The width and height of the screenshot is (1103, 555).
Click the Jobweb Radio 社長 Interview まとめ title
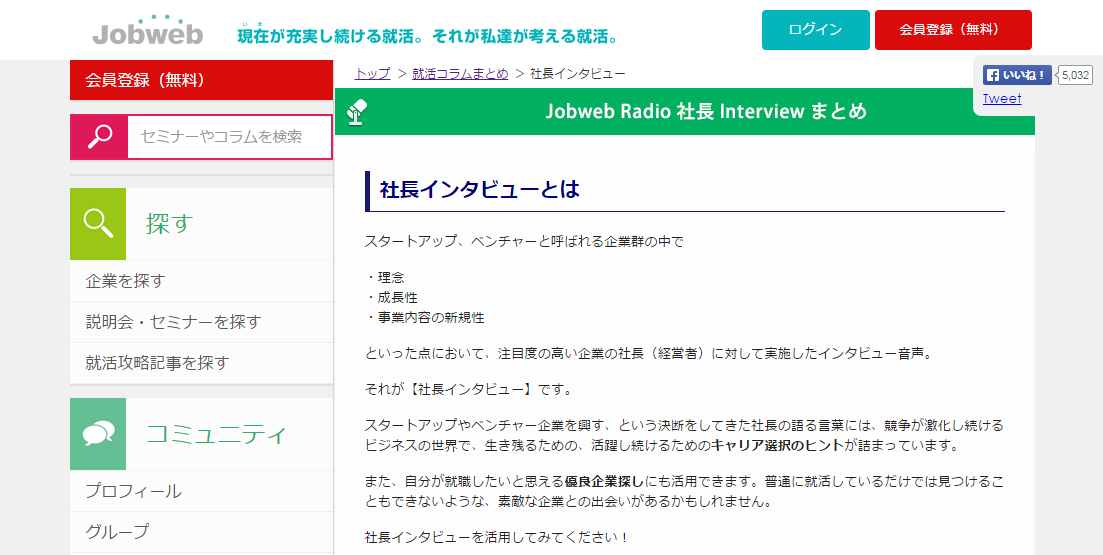pos(706,111)
